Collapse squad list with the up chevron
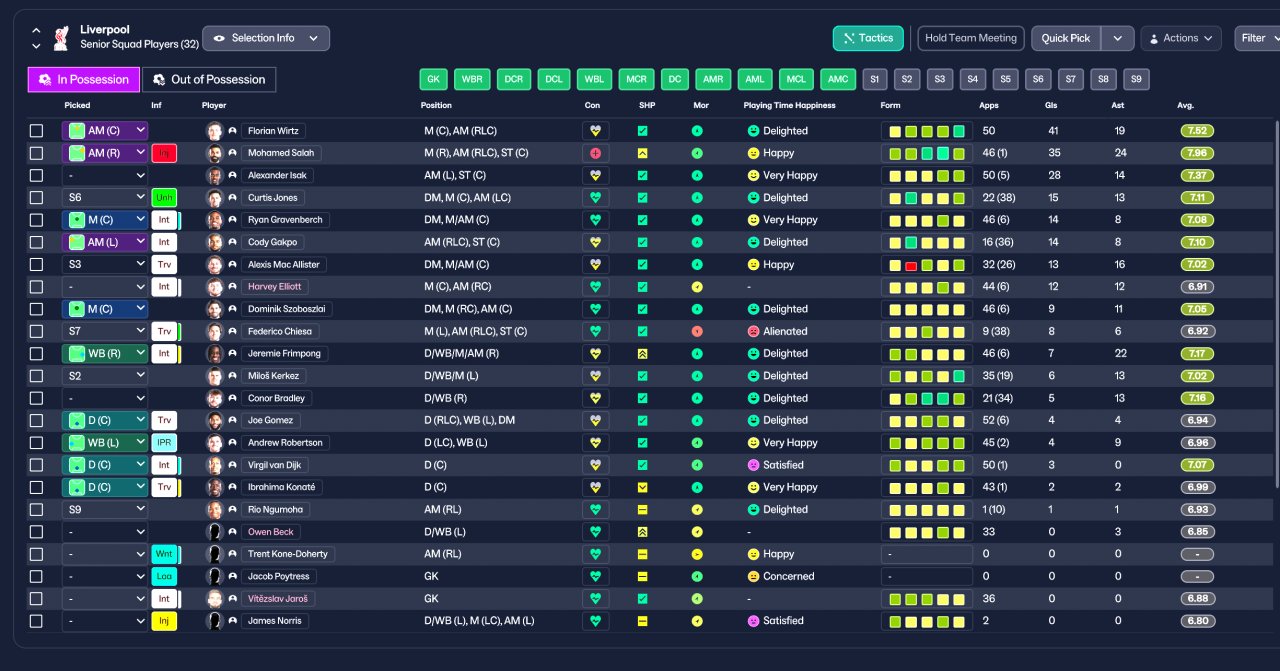1280x671 pixels. tap(37, 31)
